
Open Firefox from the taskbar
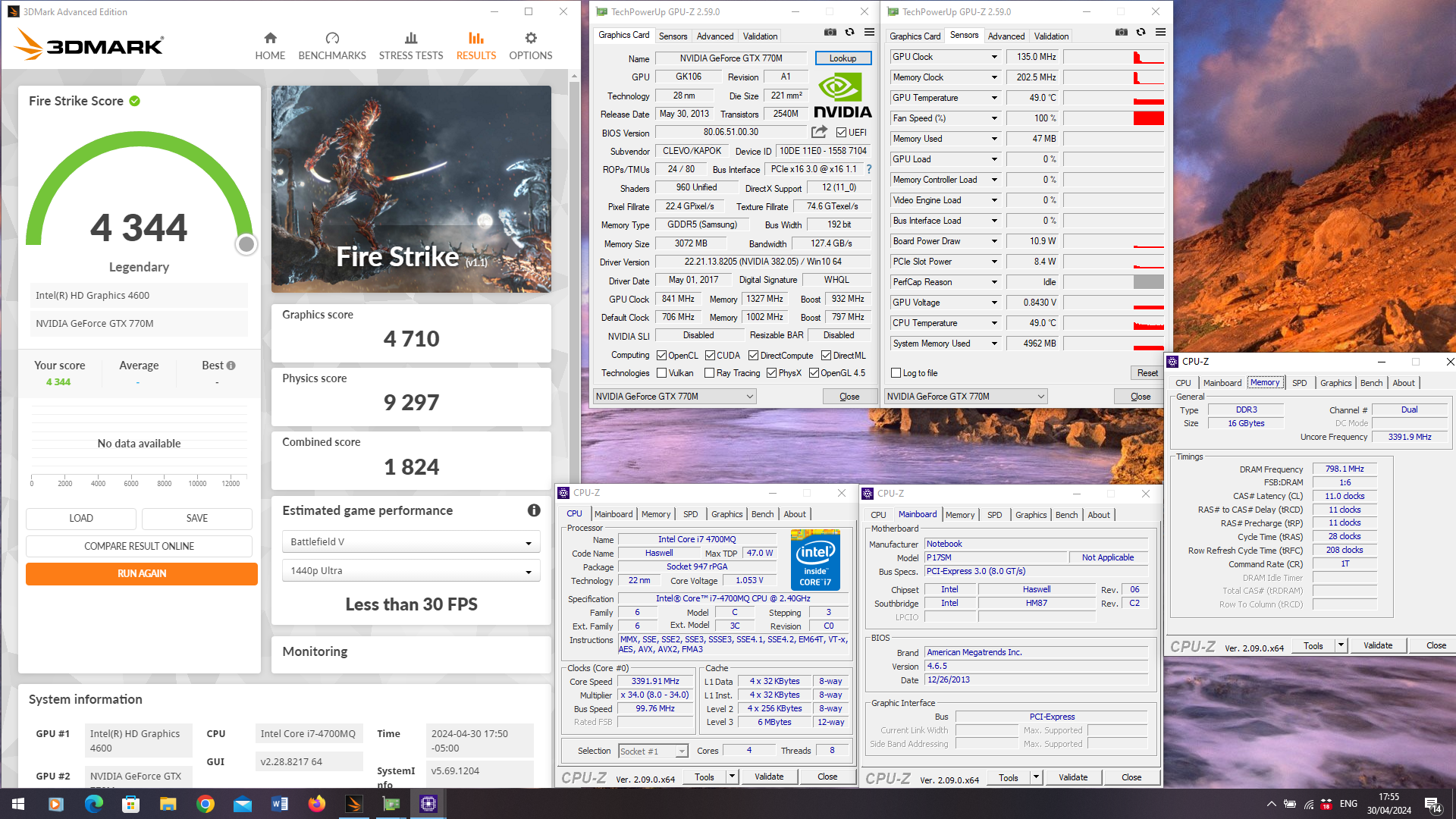317,804
